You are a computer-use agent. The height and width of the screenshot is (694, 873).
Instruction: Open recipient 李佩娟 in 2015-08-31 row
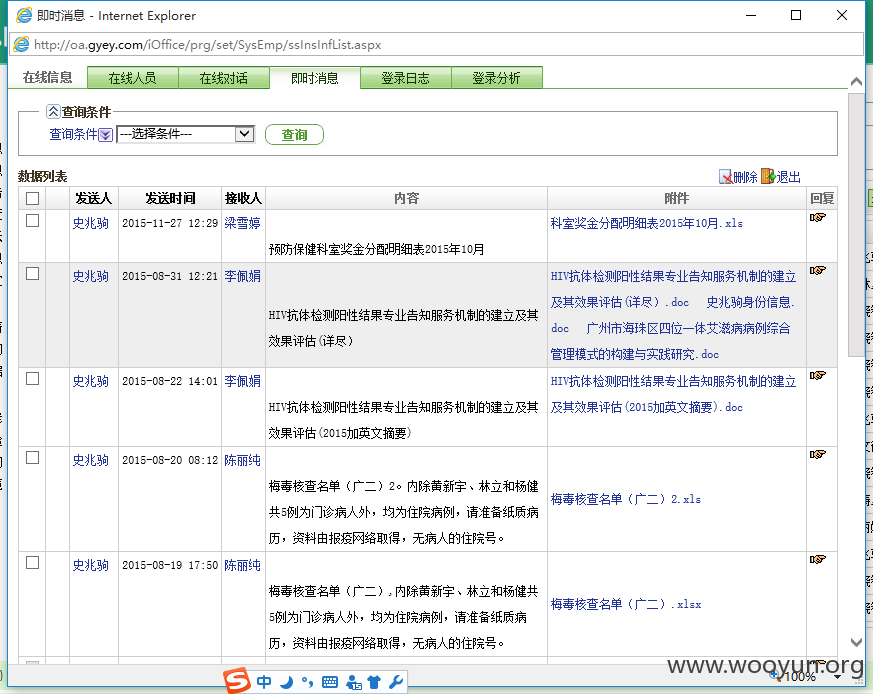[x=242, y=276]
